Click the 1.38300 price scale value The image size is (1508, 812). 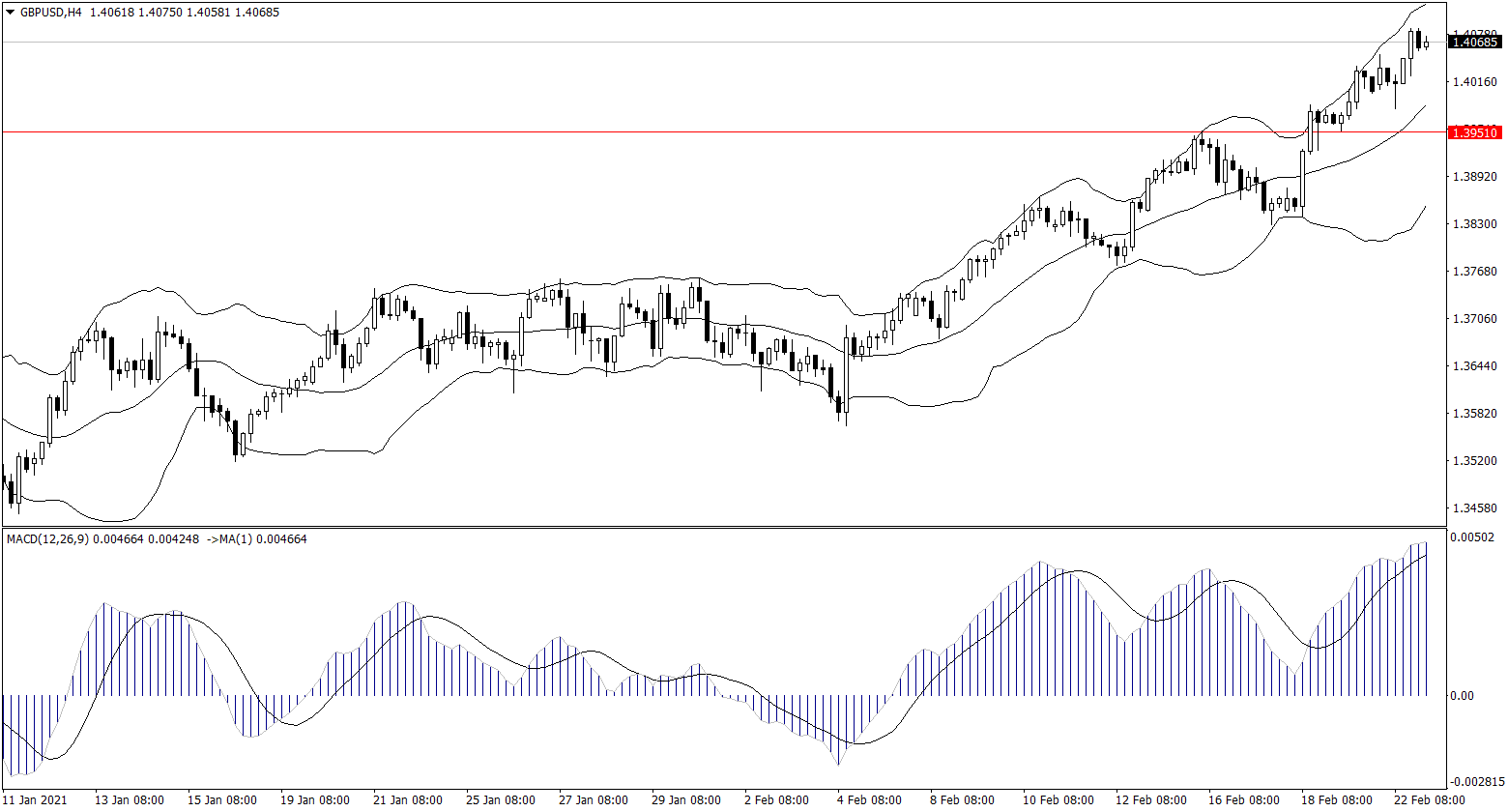[x=1474, y=223]
